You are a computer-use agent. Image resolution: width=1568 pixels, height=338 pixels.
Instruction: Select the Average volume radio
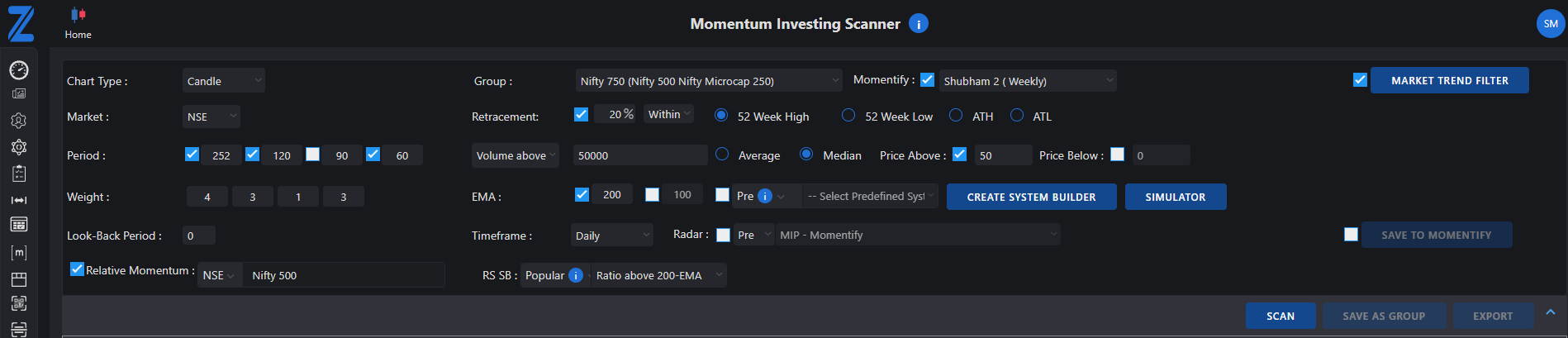tap(722, 154)
